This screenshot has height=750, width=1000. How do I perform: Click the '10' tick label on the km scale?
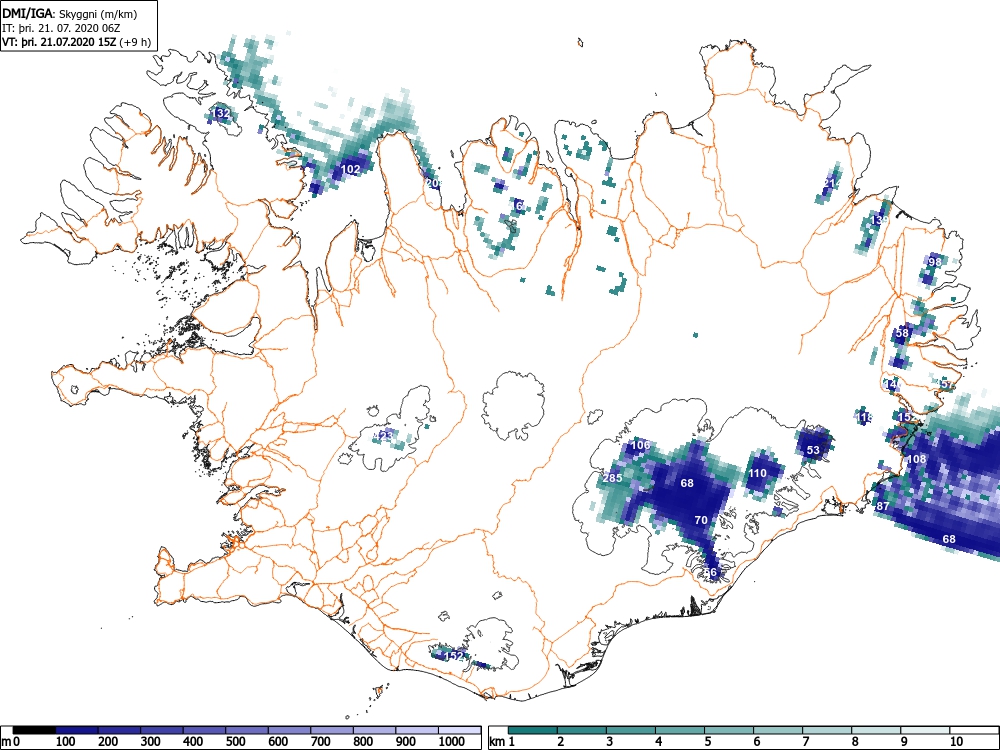click(956, 742)
